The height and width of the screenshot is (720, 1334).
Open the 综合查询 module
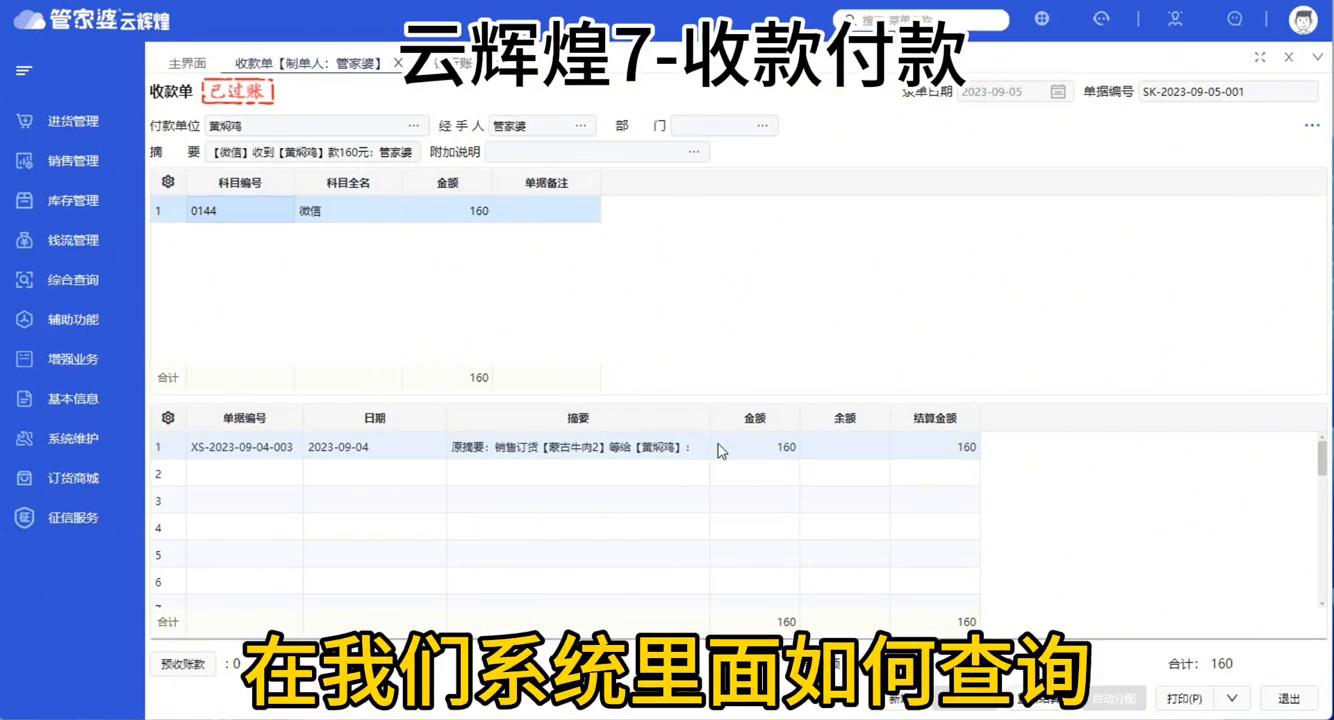(72, 280)
